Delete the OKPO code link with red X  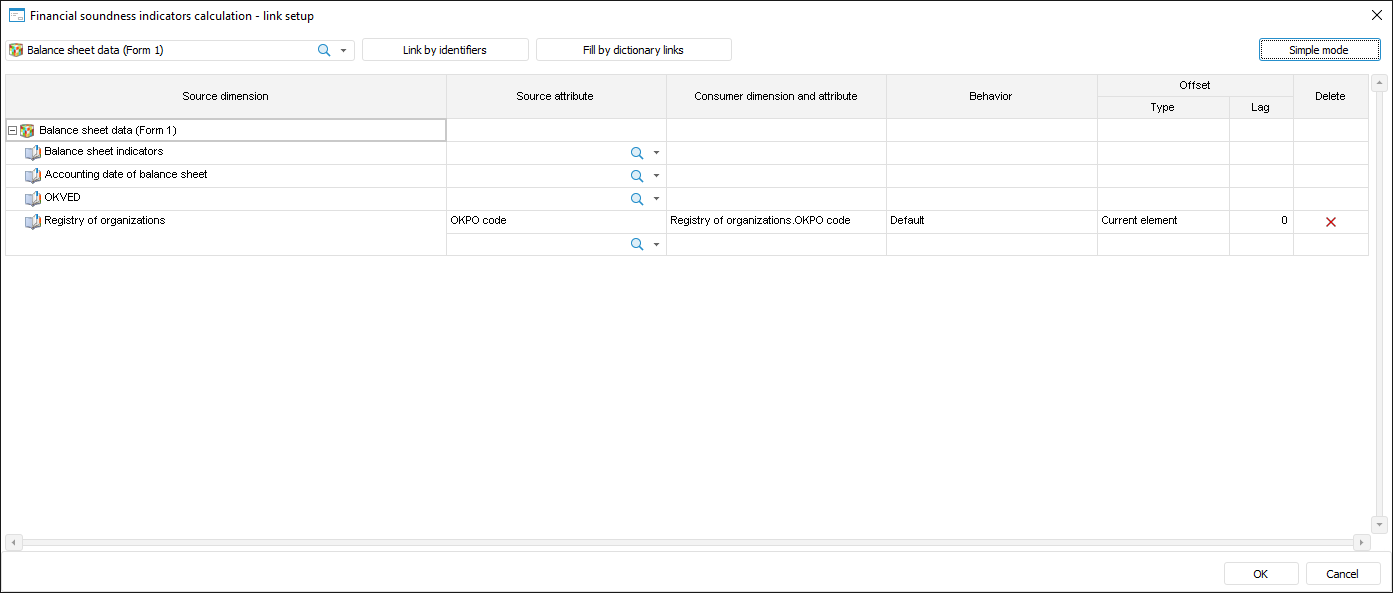1330,222
